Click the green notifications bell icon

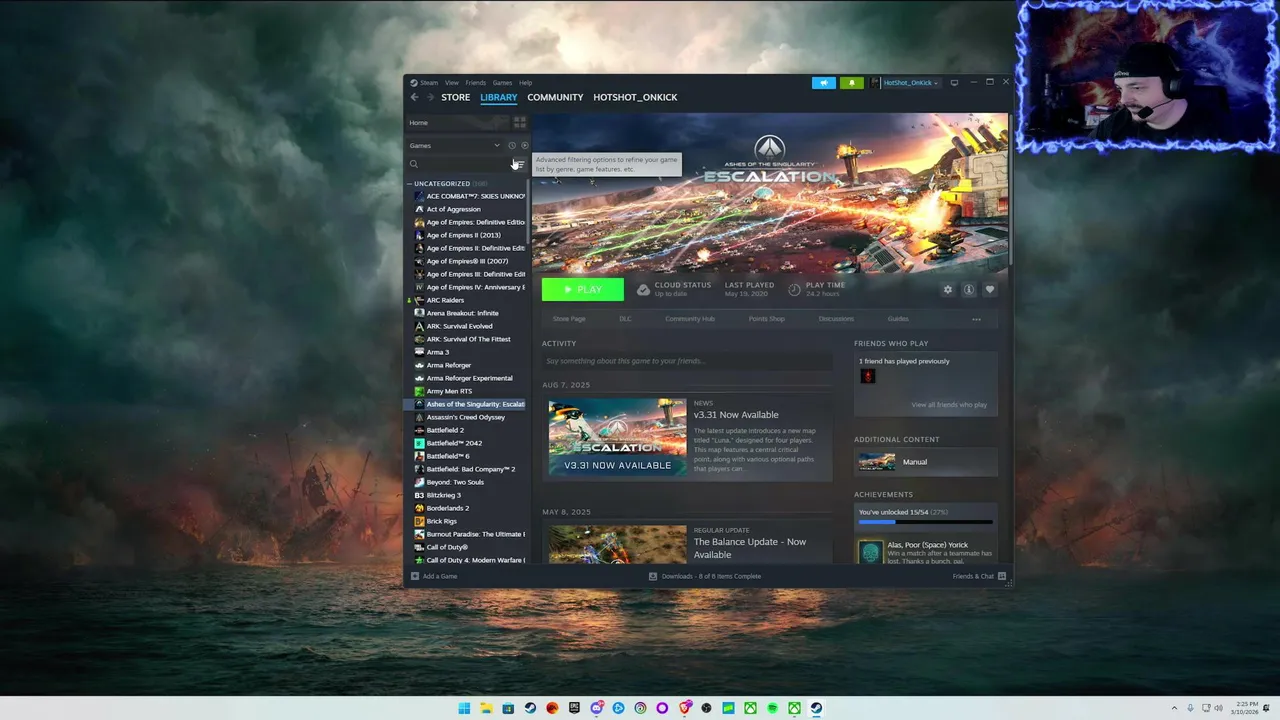[x=852, y=83]
